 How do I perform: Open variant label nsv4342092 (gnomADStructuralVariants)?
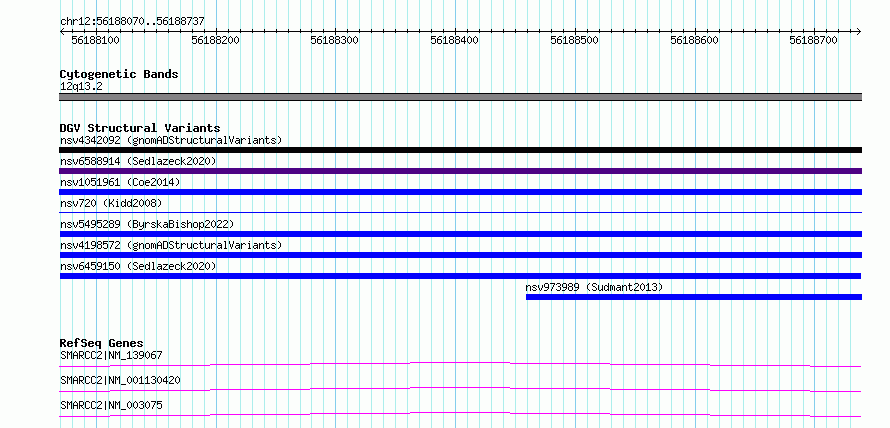pos(171,140)
